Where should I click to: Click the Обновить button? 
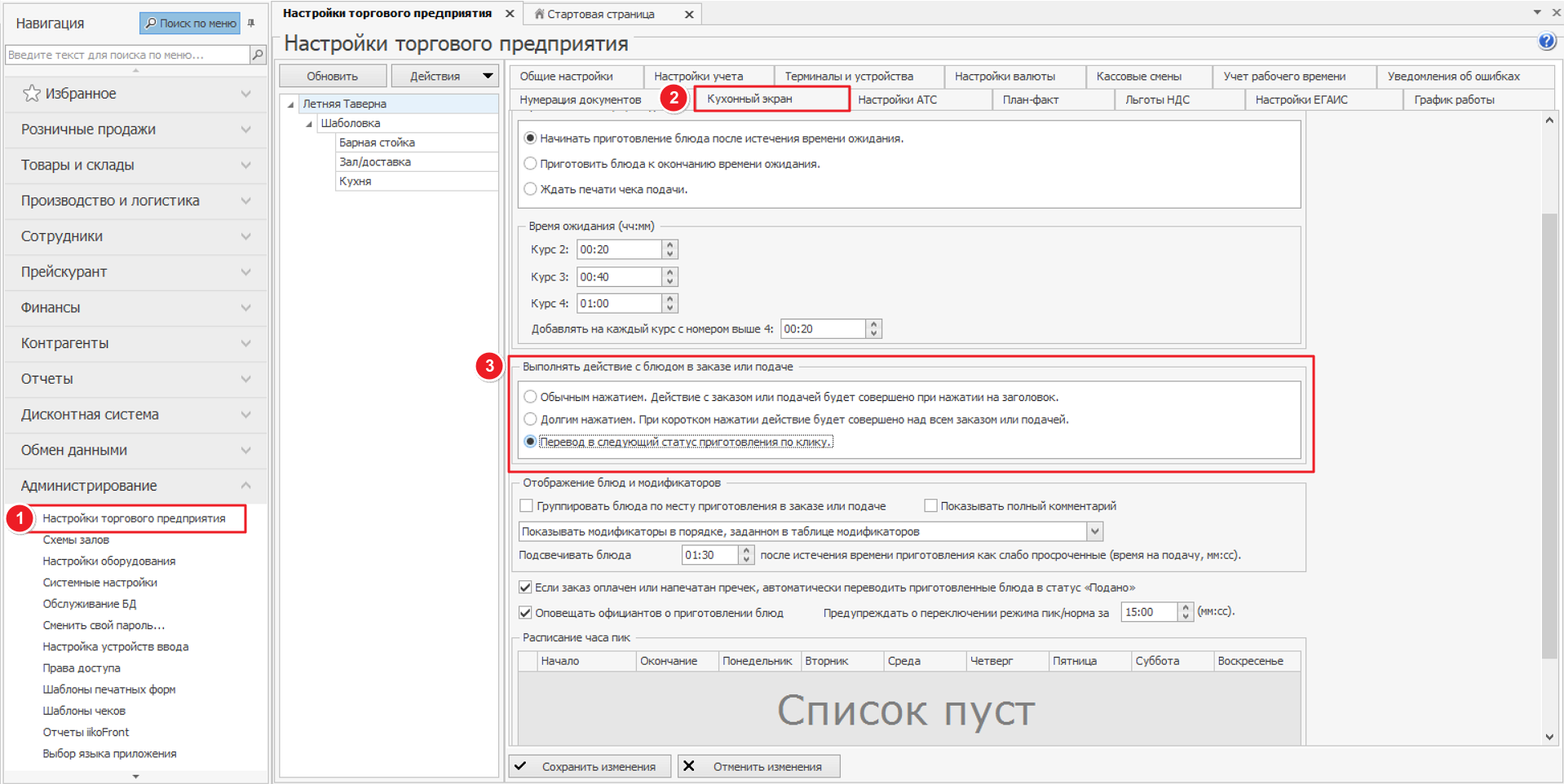(333, 76)
